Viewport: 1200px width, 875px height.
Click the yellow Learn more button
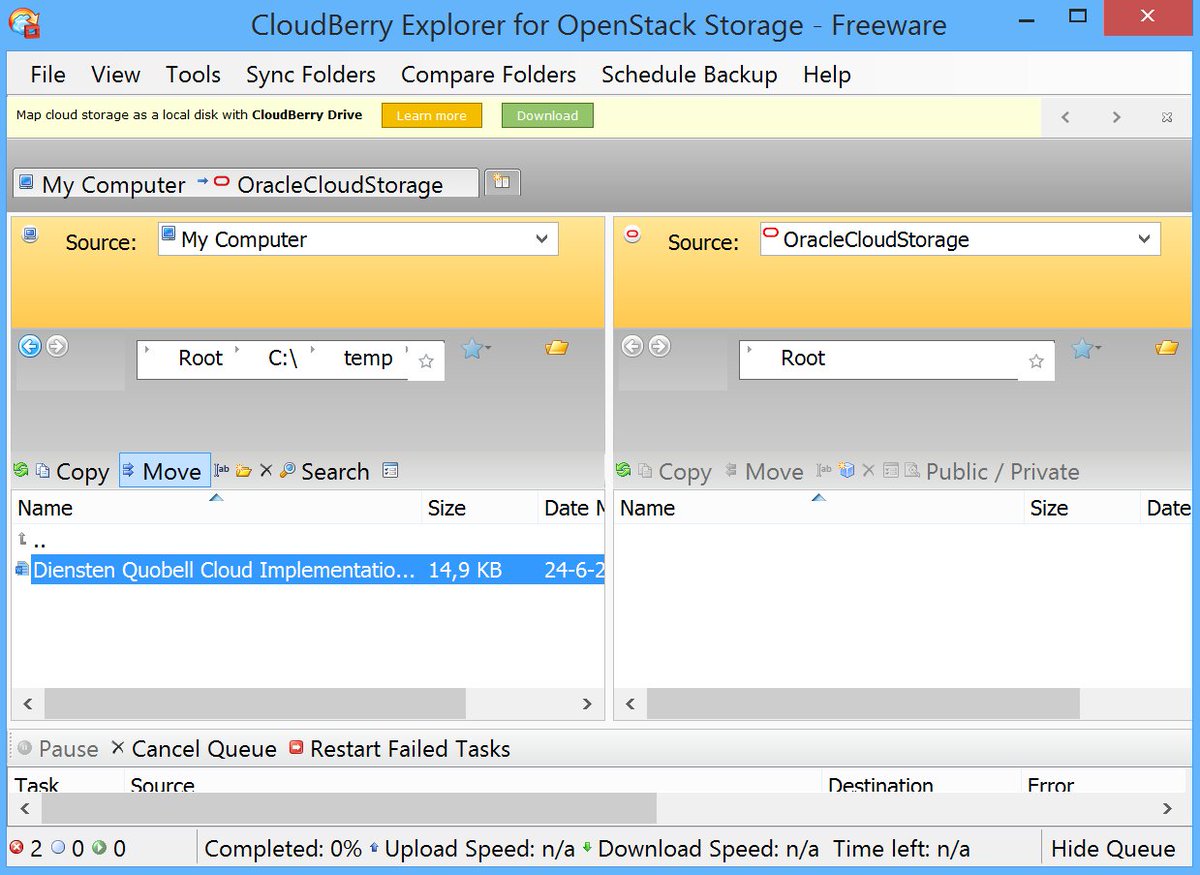point(432,116)
